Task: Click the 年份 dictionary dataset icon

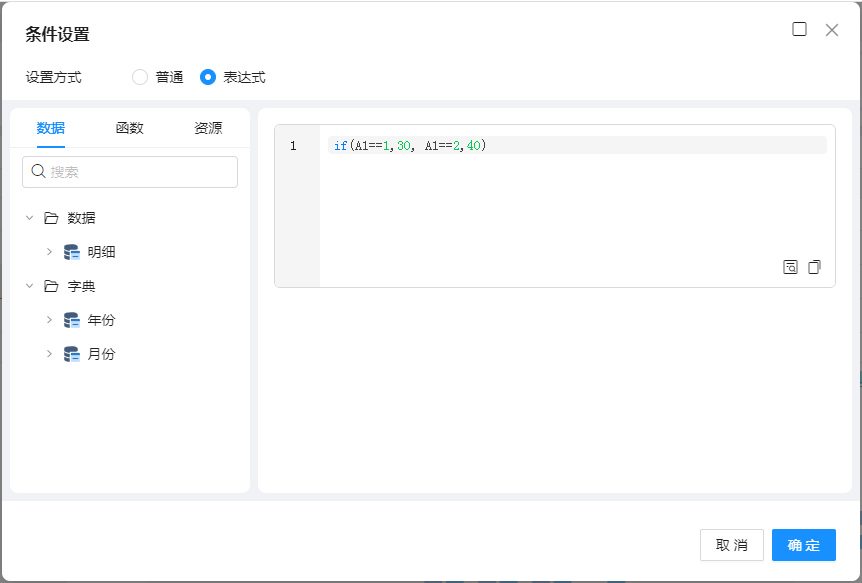Action: point(71,320)
